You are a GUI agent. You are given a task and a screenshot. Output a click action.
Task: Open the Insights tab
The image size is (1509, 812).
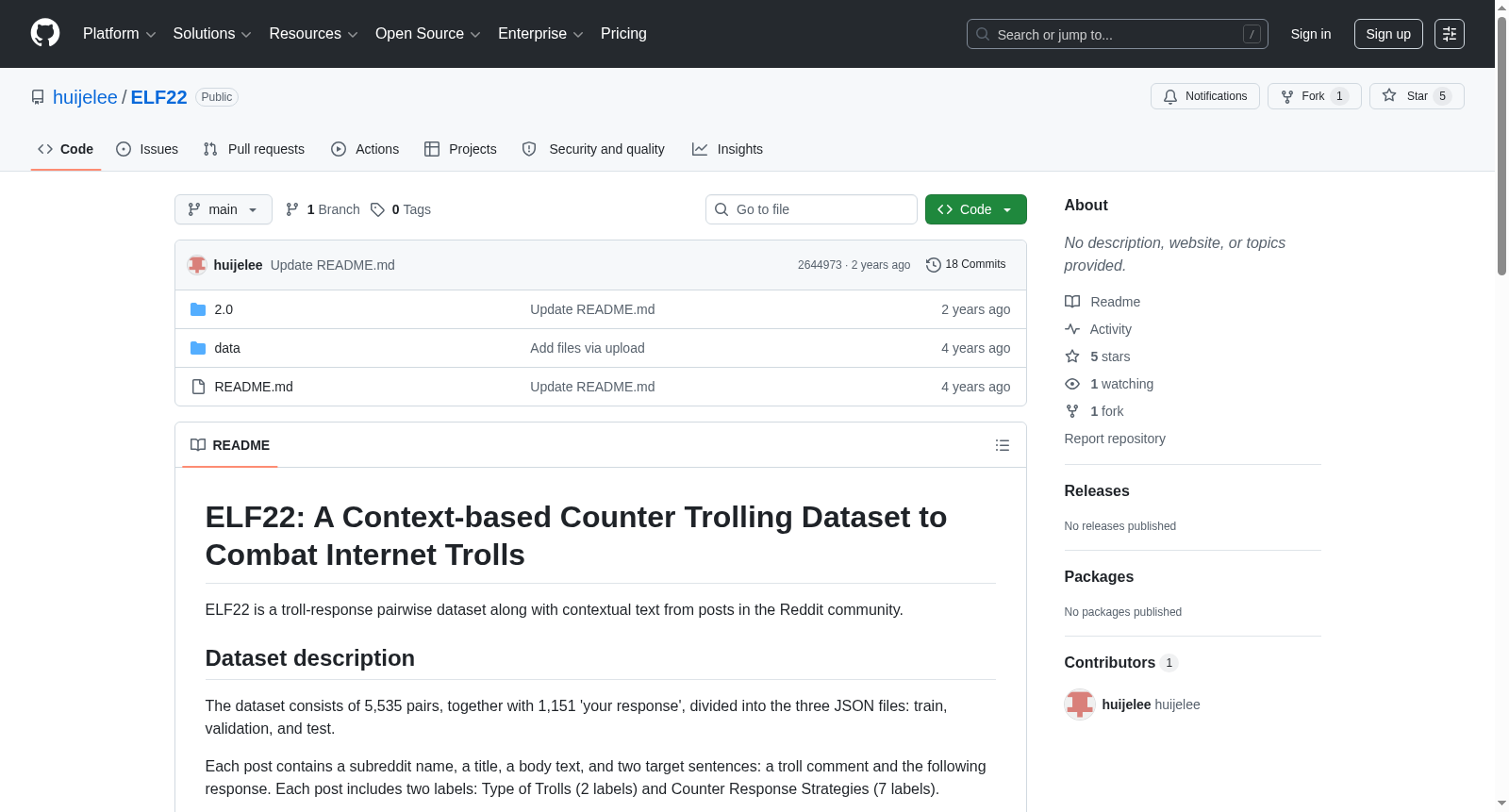727,149
